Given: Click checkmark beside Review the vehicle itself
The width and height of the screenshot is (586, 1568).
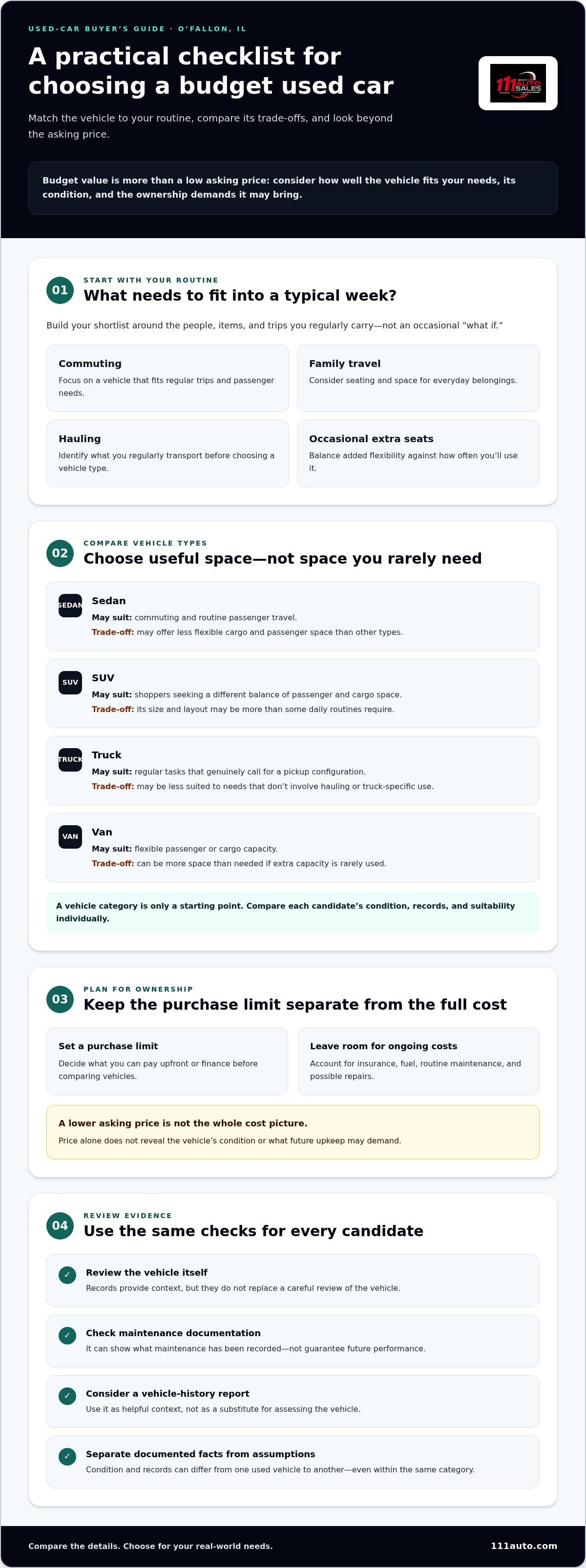Looking at the screenshot, I should pyautogui.click(x=67, y=1275).
